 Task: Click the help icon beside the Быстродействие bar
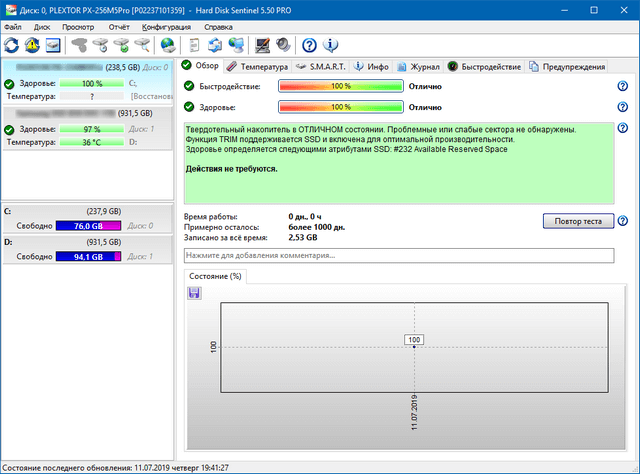tap(622, 87)
